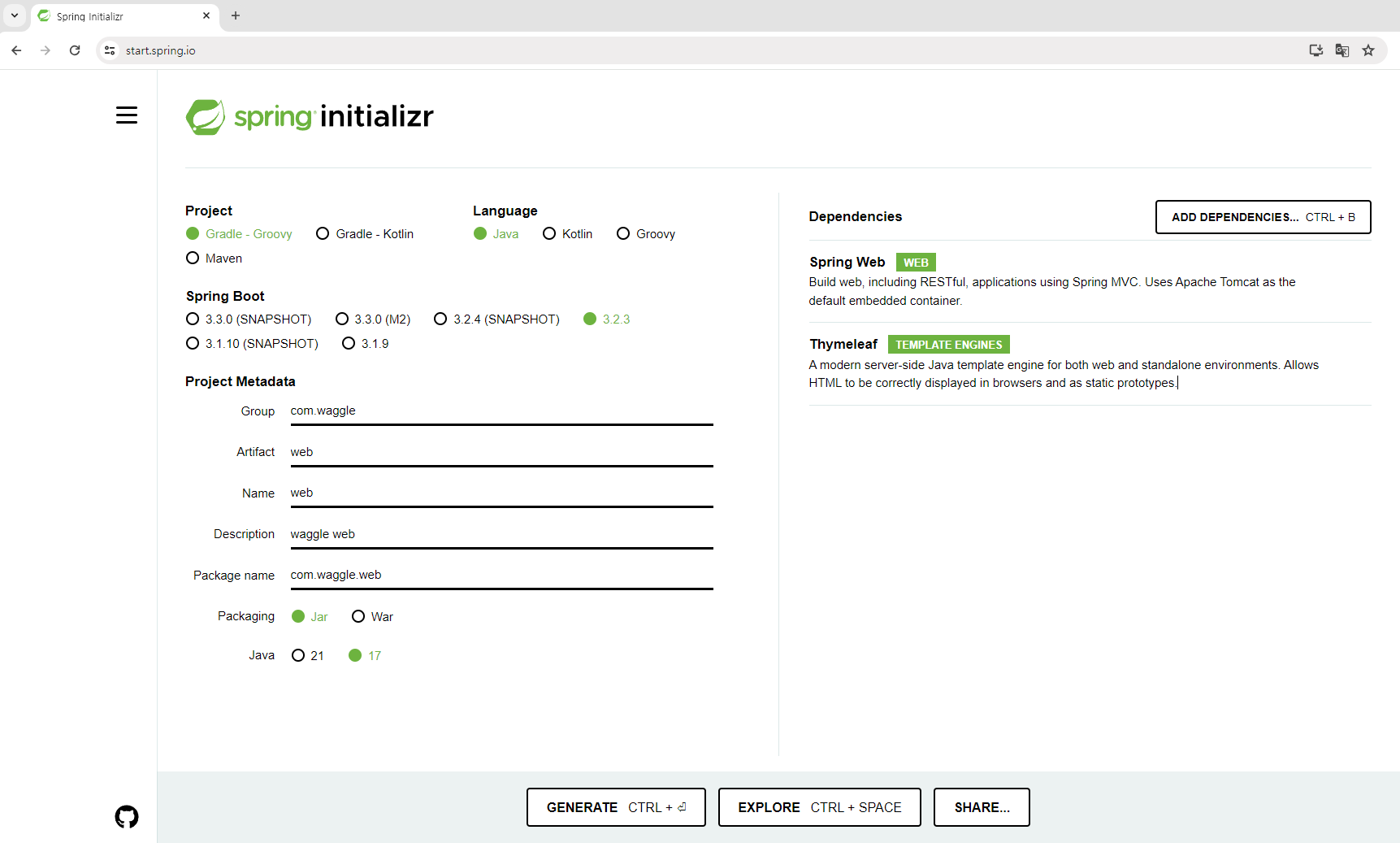The image size is (1400, 843).
Task: Focus the Description input field
Action: (x=501, y=535)
